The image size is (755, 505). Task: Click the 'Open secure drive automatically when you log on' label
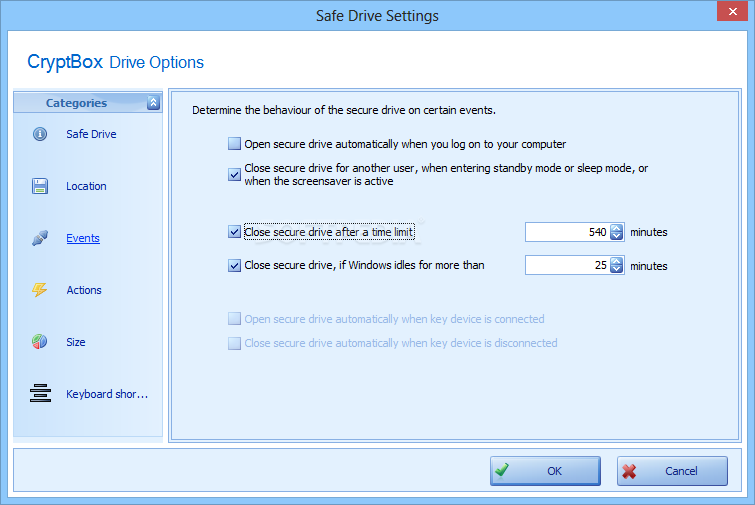(405, 144)
